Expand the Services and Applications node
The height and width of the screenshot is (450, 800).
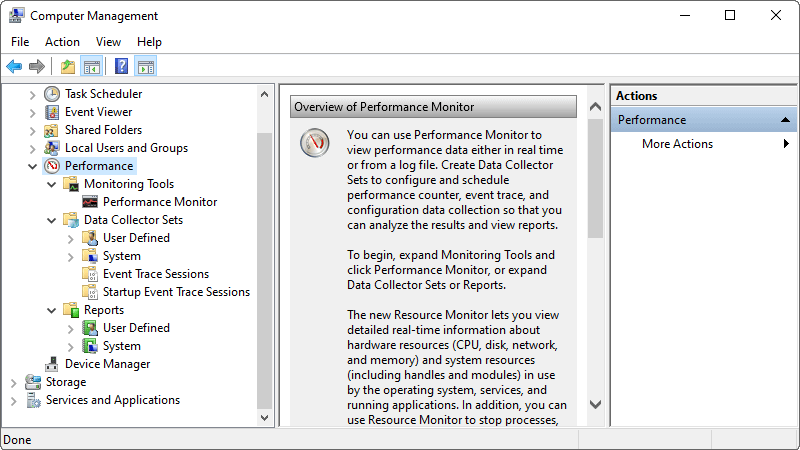(x=13, y=401)
